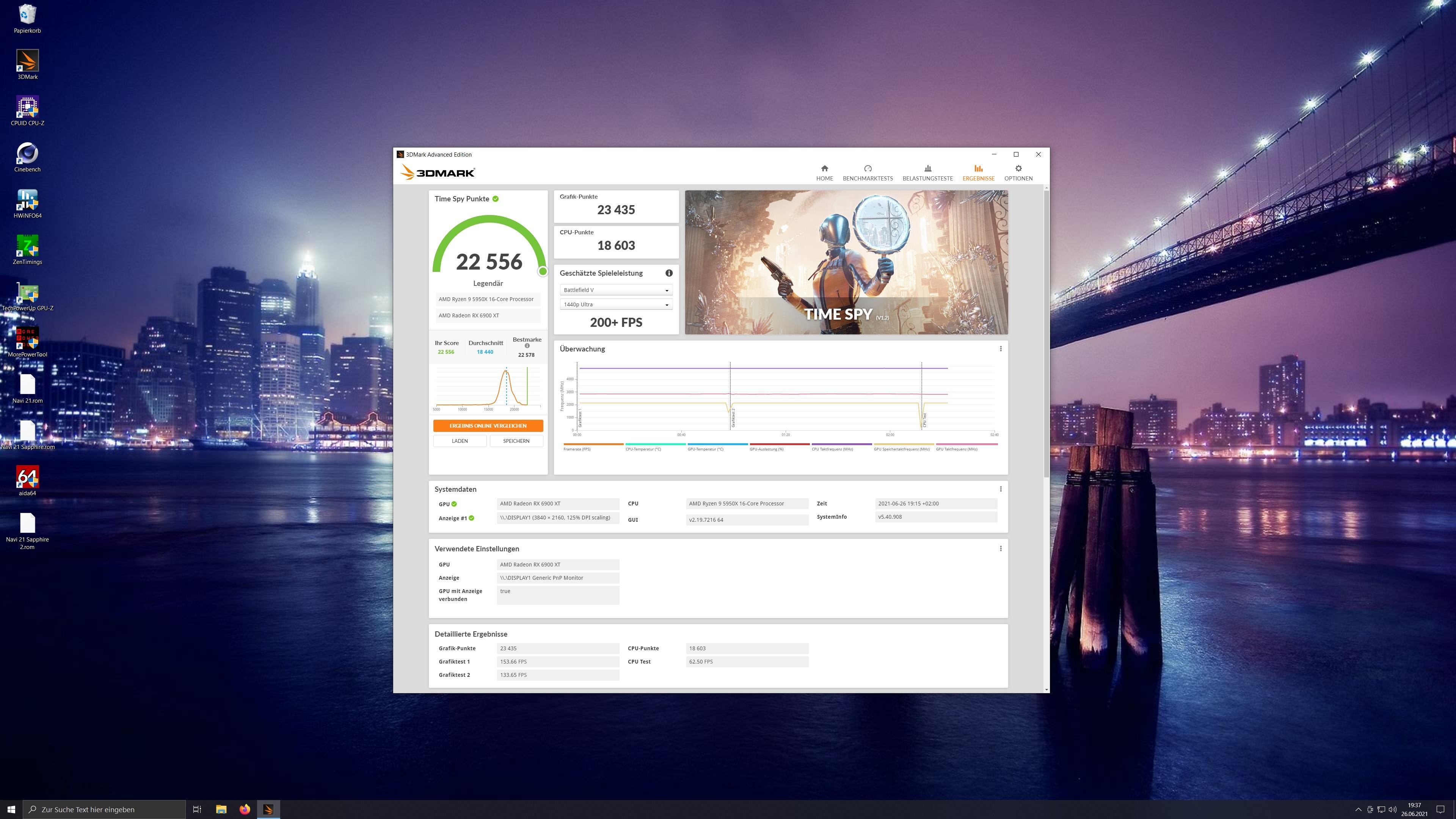
Task: Open the aida64 desktop shortcut
Action: tap(27, 482)
